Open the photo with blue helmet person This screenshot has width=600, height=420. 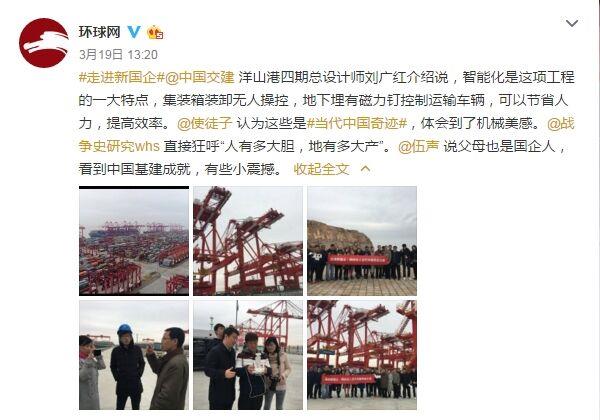pos(134,355)
